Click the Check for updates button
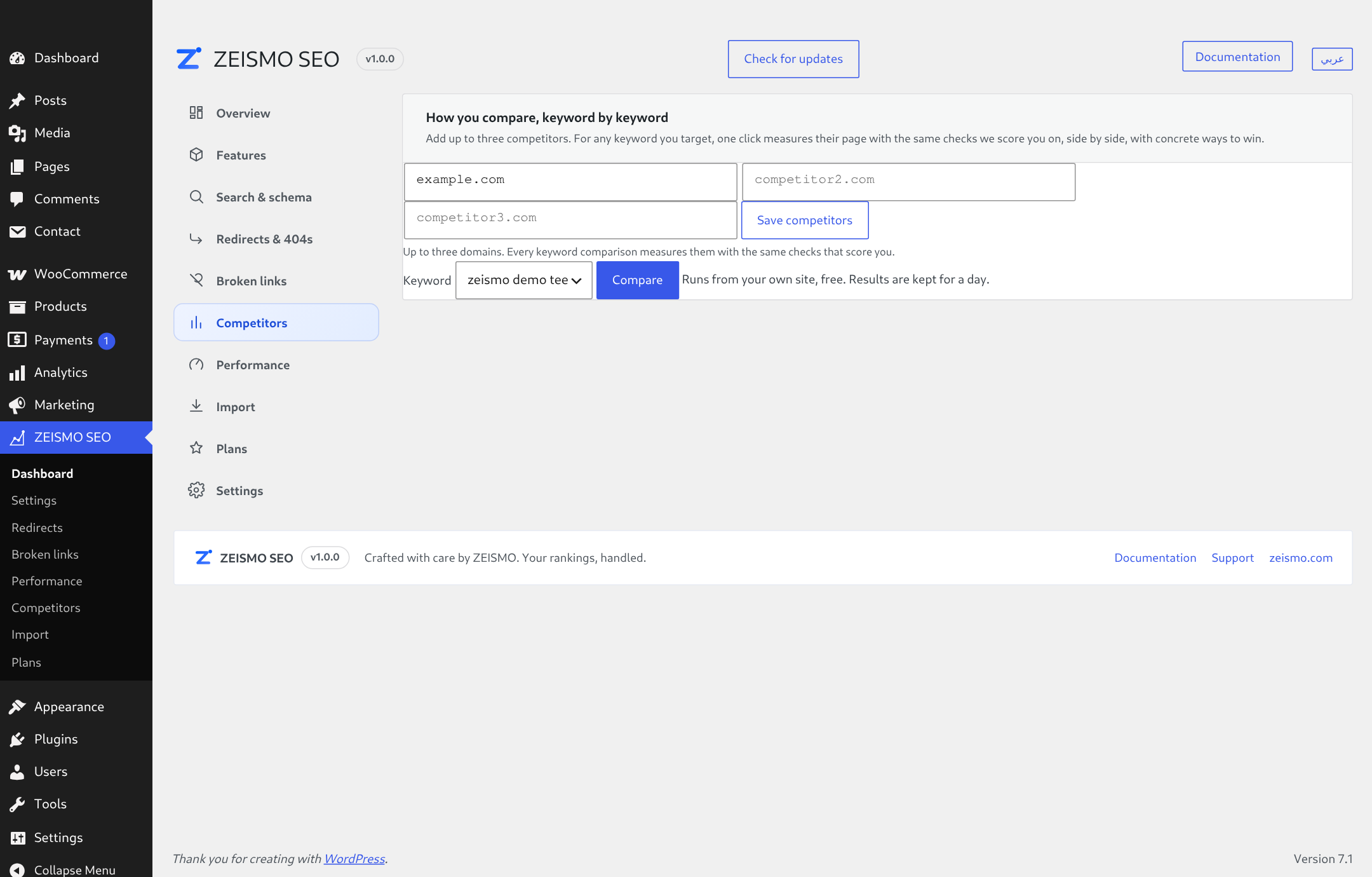The image size is (1372, 877). [793, 59]
